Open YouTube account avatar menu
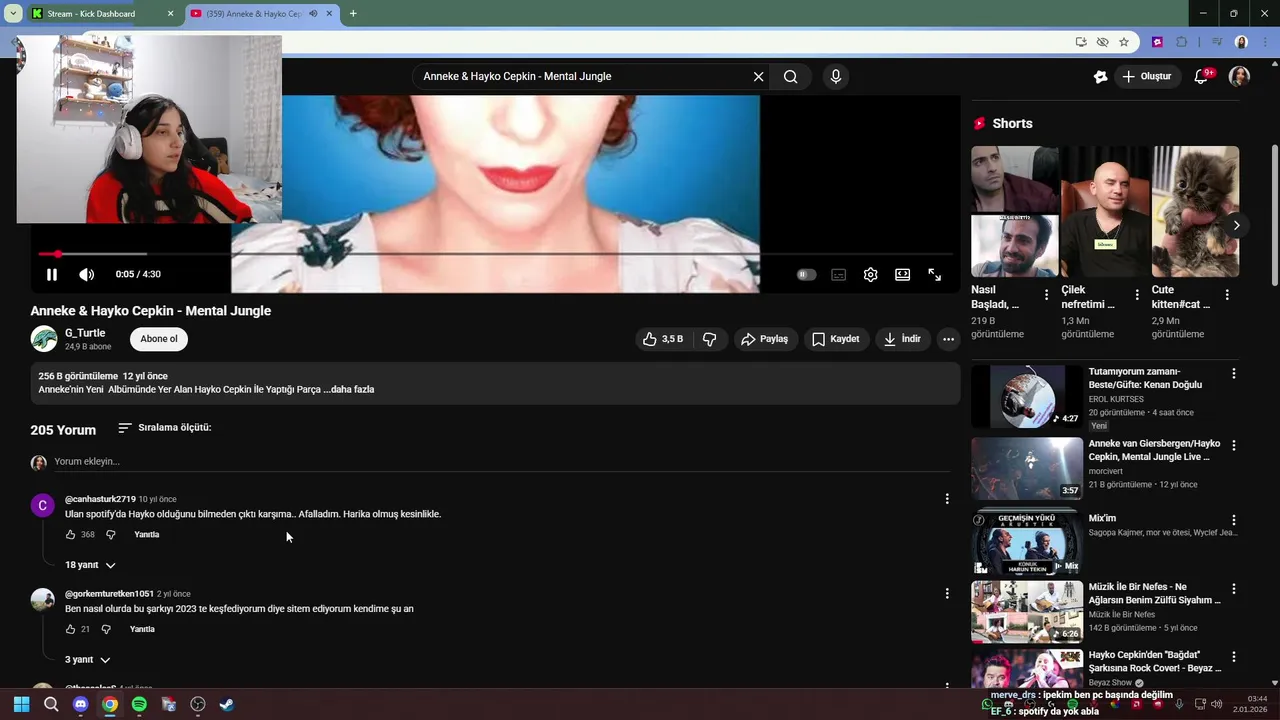 tap(1239, 76)
